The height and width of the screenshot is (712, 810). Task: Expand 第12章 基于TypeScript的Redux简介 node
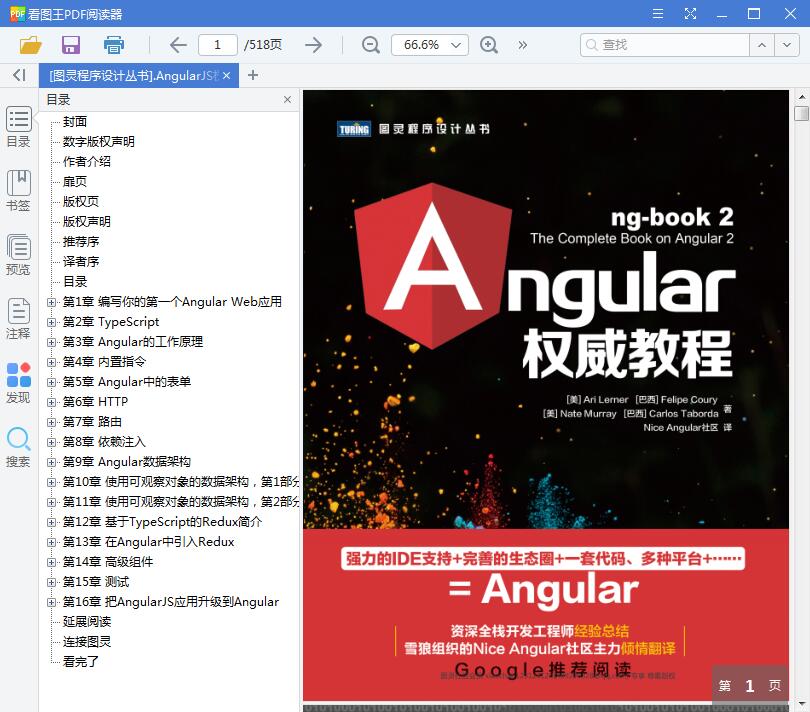[51, 522]
